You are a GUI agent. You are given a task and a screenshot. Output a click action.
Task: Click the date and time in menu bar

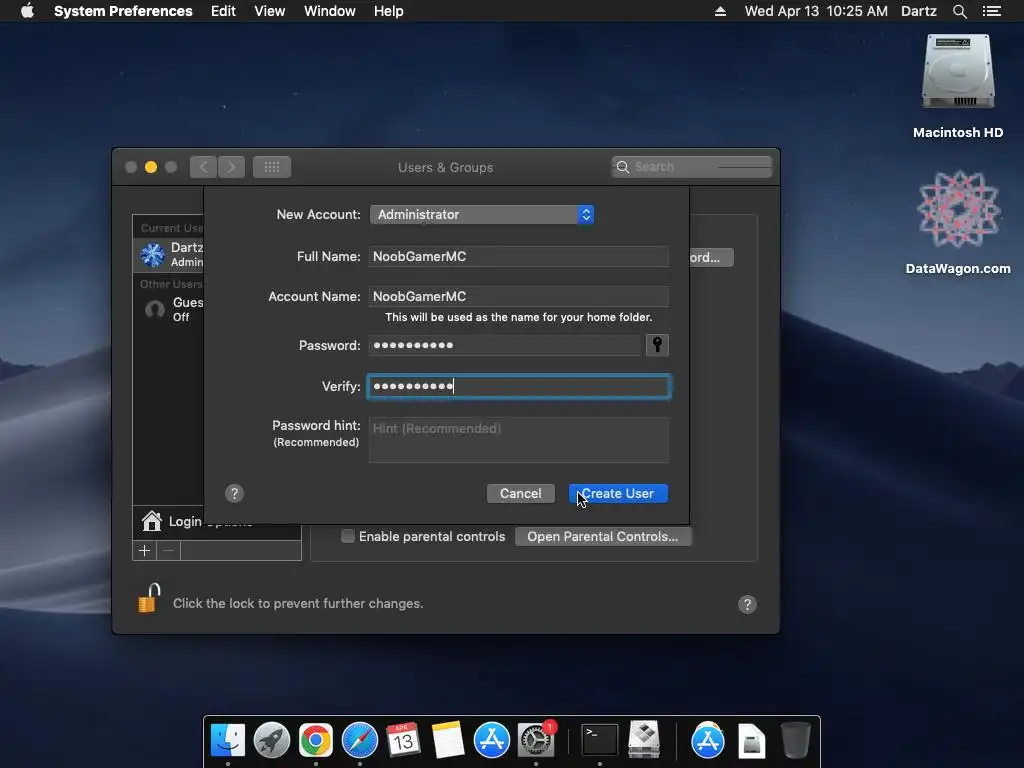click(x=816, y=11)
